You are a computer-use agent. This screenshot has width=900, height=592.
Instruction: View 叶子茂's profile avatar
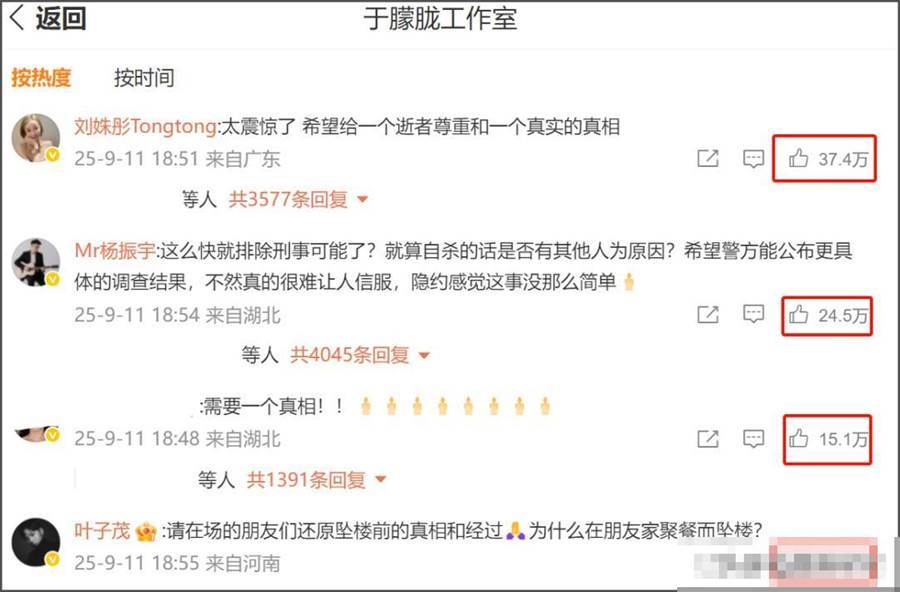pos(36,542)
